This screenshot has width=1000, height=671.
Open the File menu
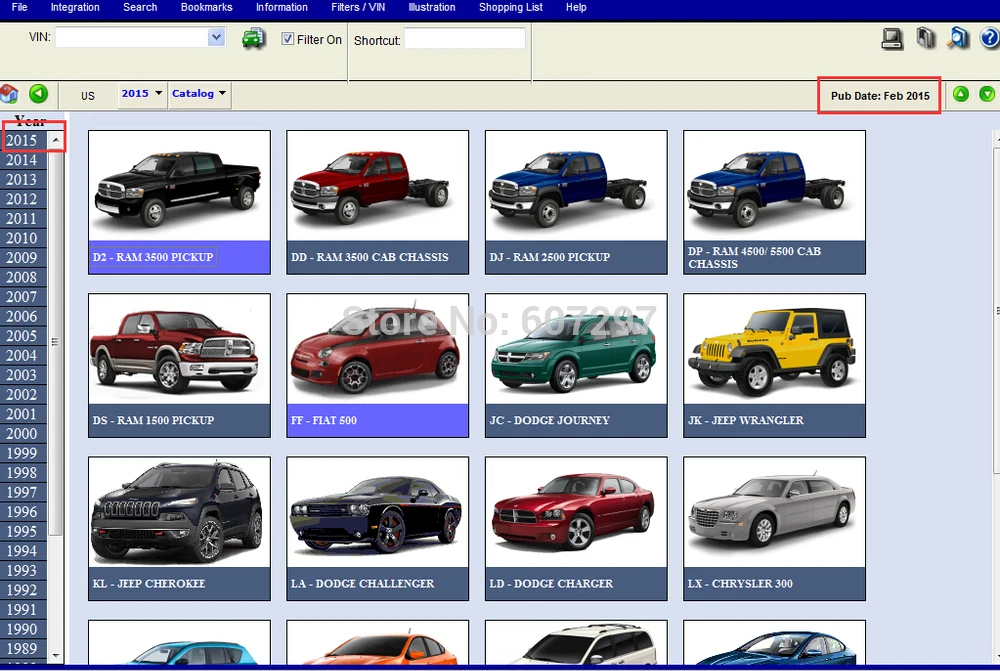20,7
